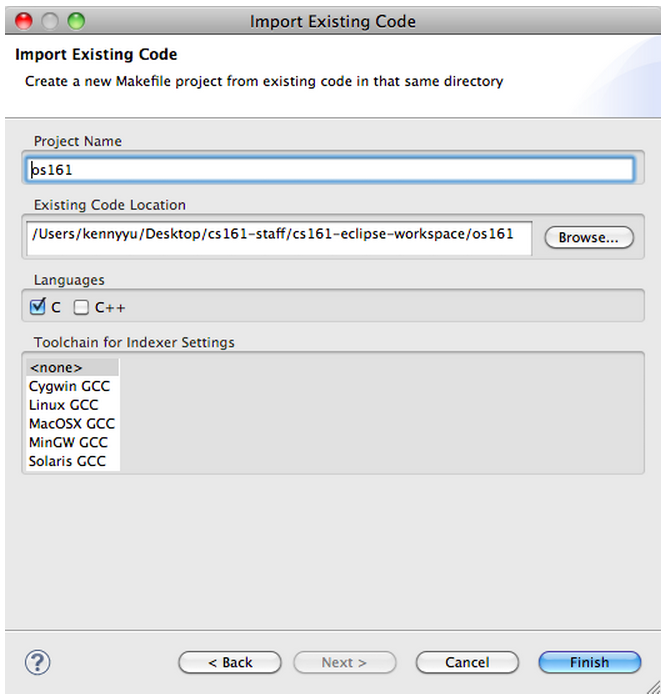Click the window resize grip corner
This screenshot has width=667, height=700.
[654, 688]
